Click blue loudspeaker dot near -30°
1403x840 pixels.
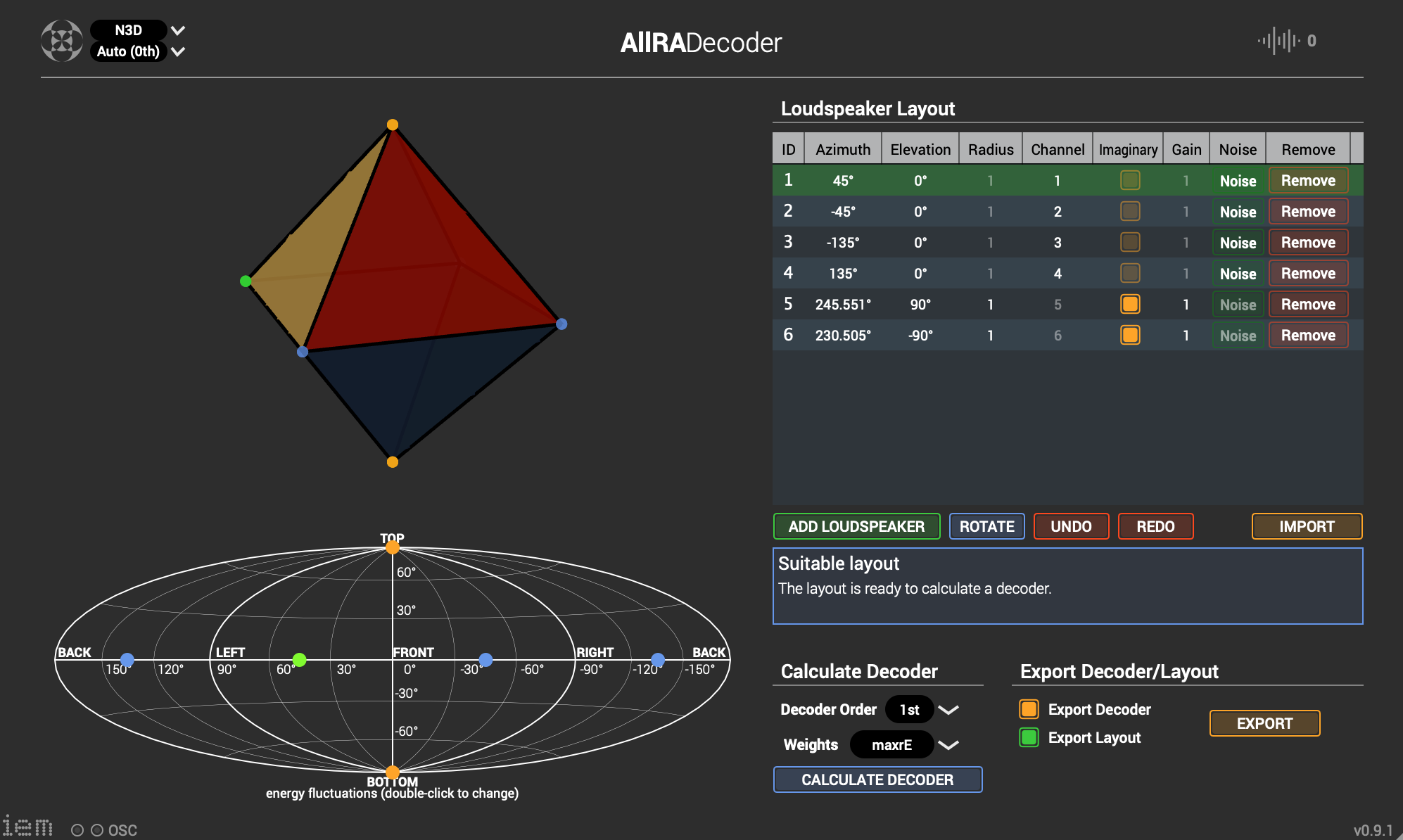485,659
